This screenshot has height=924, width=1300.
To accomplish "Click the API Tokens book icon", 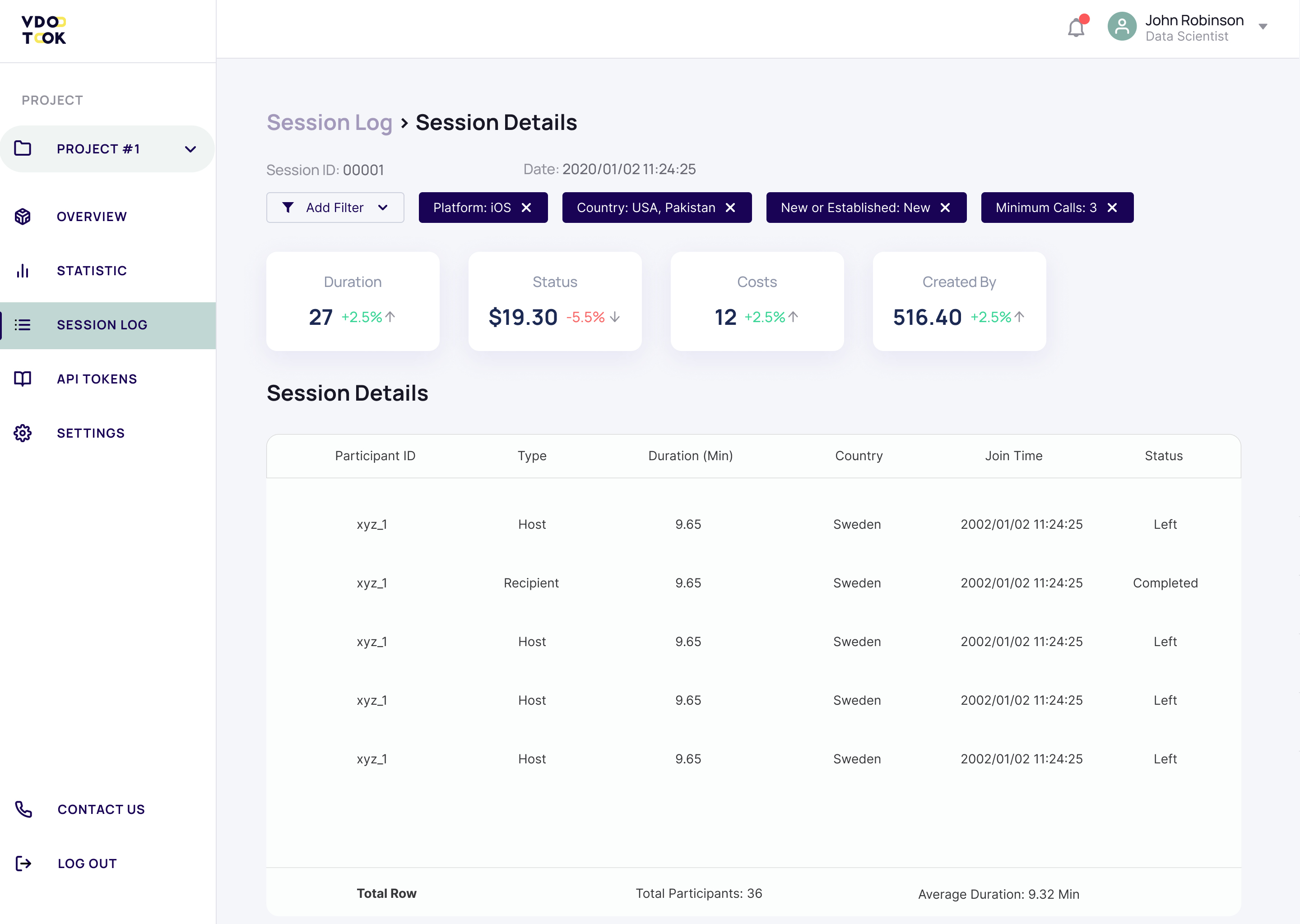I will click(x=23, y=379).
